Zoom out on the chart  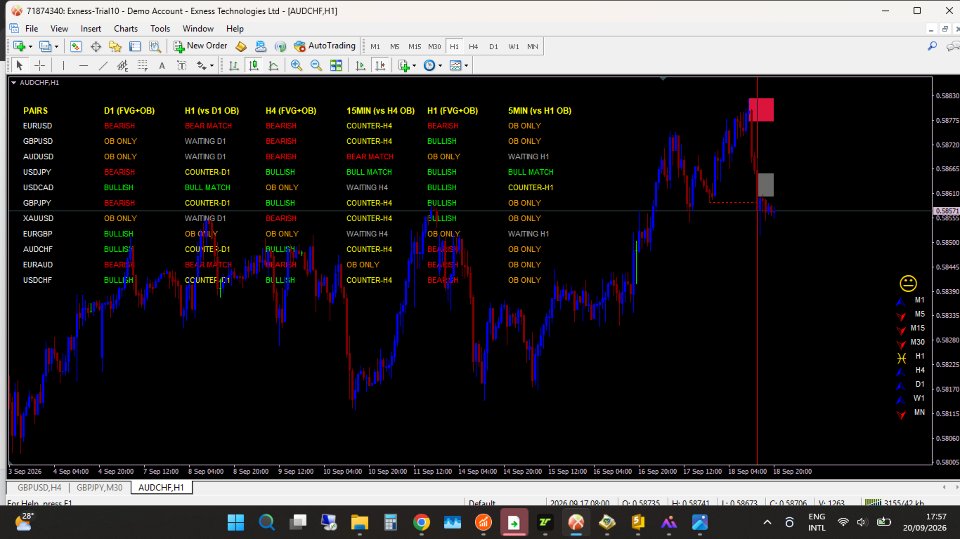click(316, 66)
